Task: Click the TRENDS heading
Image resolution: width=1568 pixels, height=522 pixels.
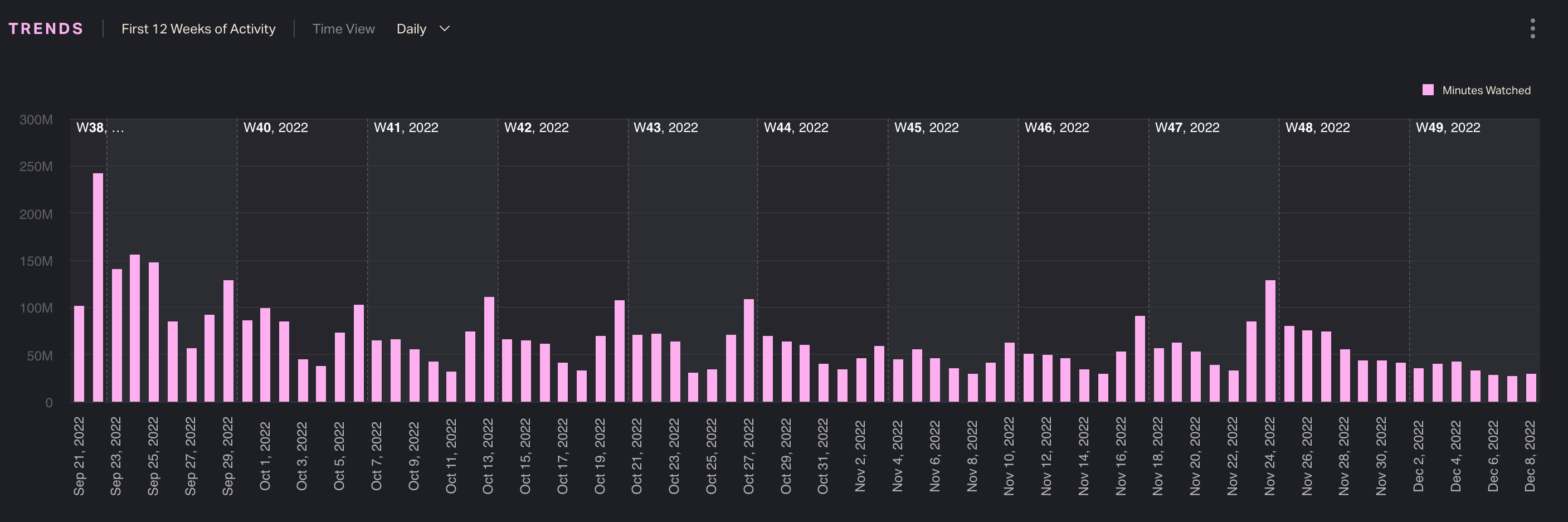Action: point(46,28)
